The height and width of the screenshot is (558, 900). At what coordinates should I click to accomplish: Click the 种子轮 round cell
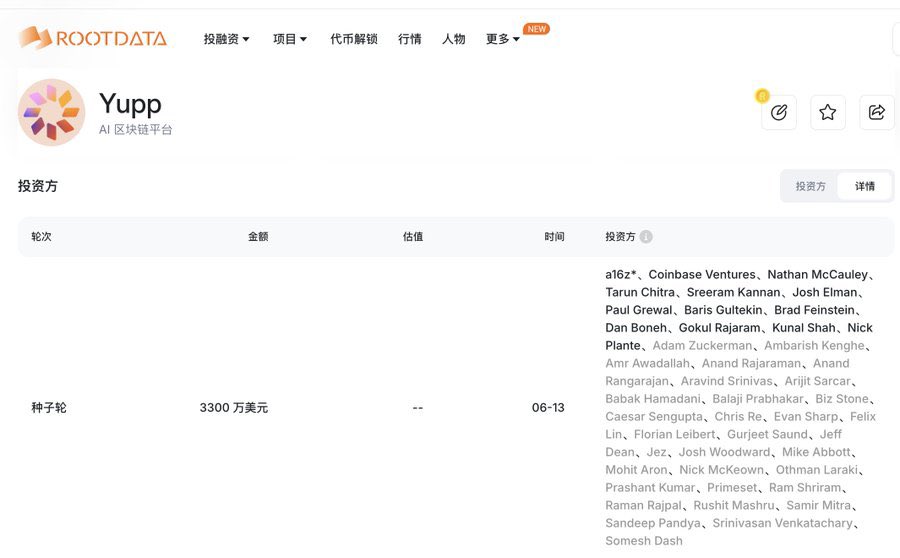(49, 408)
